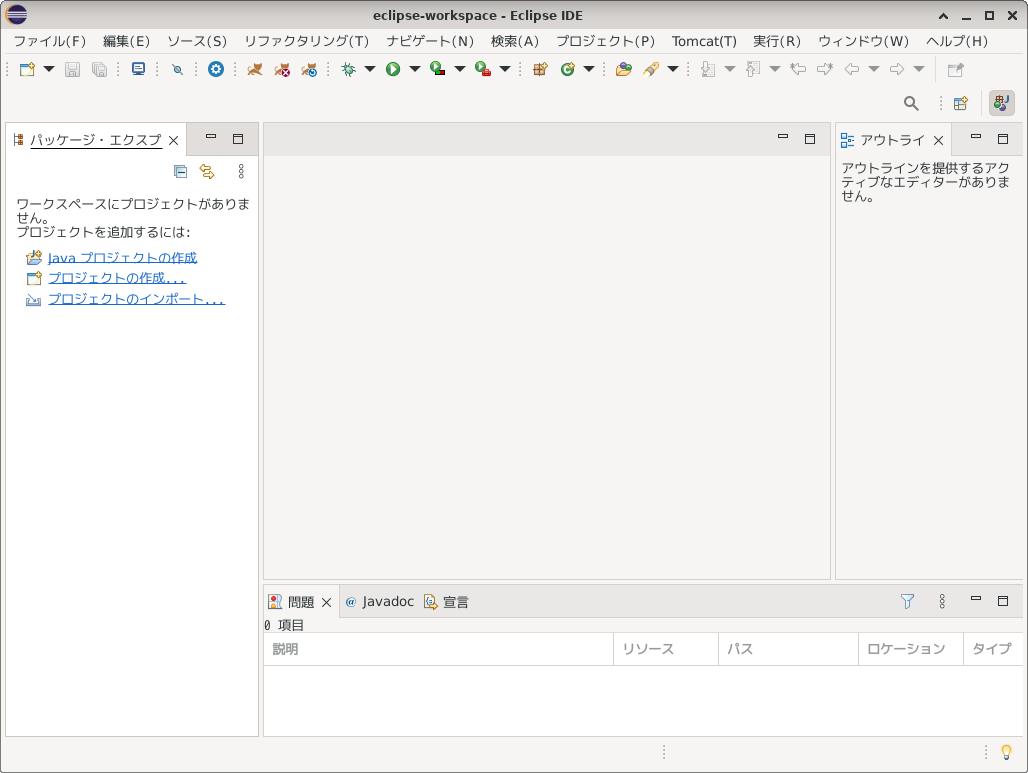Click the External Tools run icon

[483, 69]
